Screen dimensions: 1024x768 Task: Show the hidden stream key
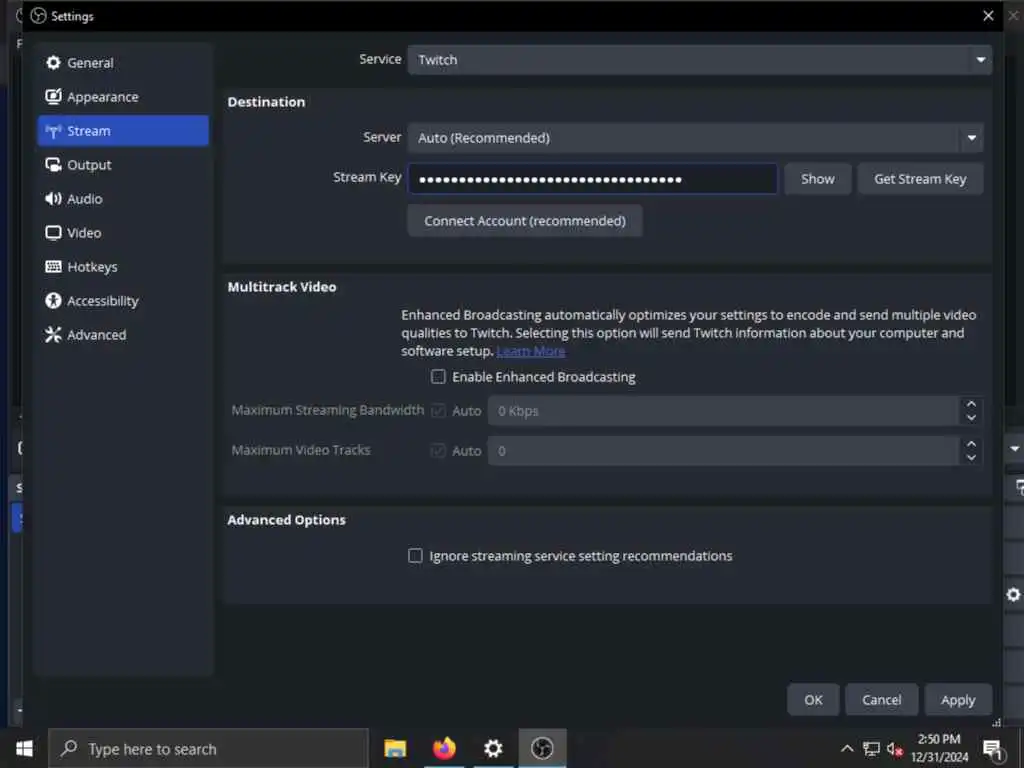tap(817, 179)
